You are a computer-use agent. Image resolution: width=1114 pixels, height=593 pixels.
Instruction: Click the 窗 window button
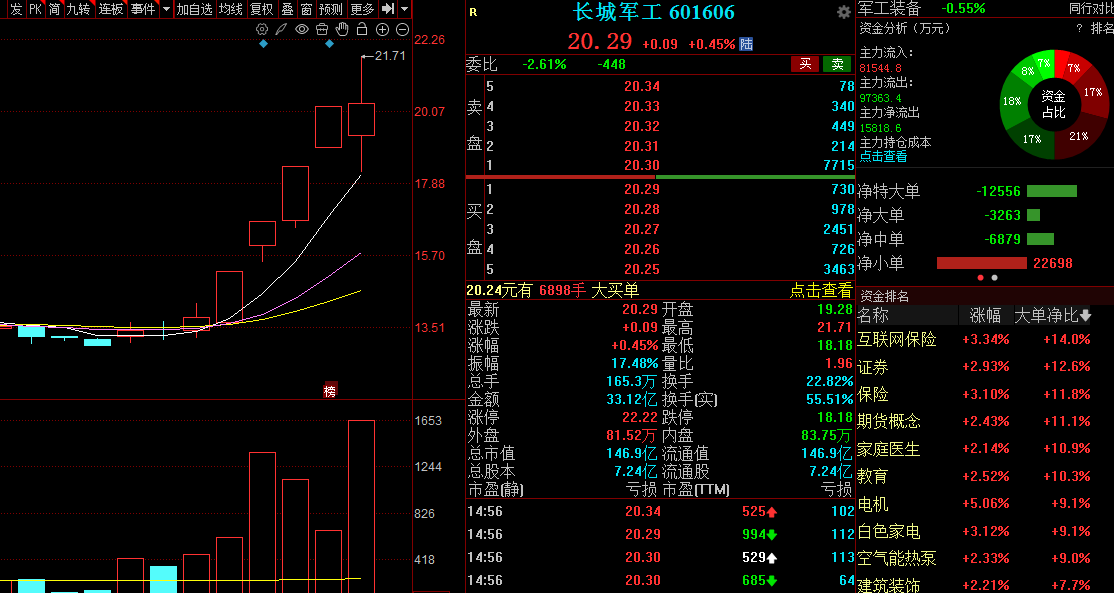click(x=306, y=9)
